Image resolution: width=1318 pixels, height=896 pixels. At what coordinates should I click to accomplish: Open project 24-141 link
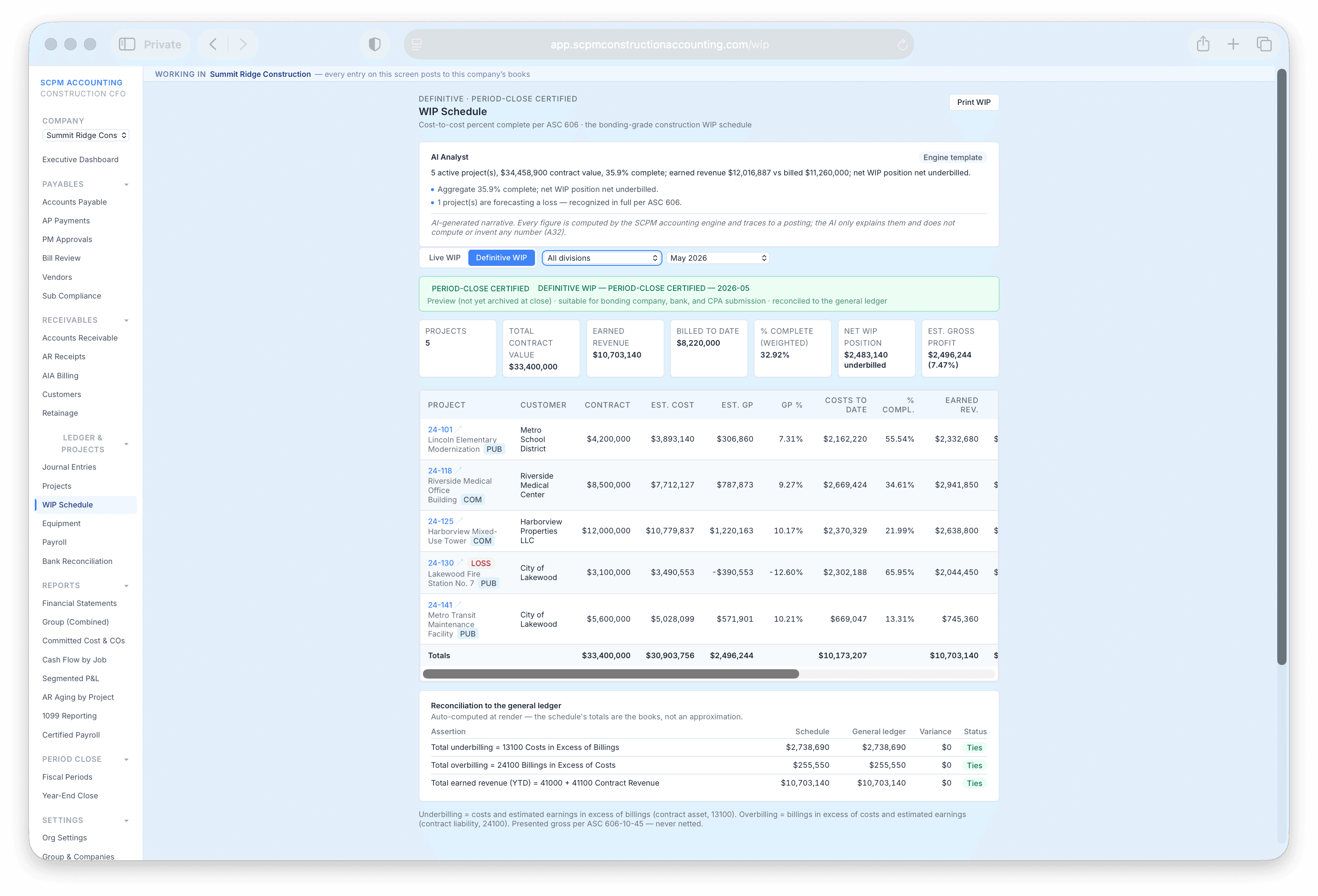coord(440,605)
